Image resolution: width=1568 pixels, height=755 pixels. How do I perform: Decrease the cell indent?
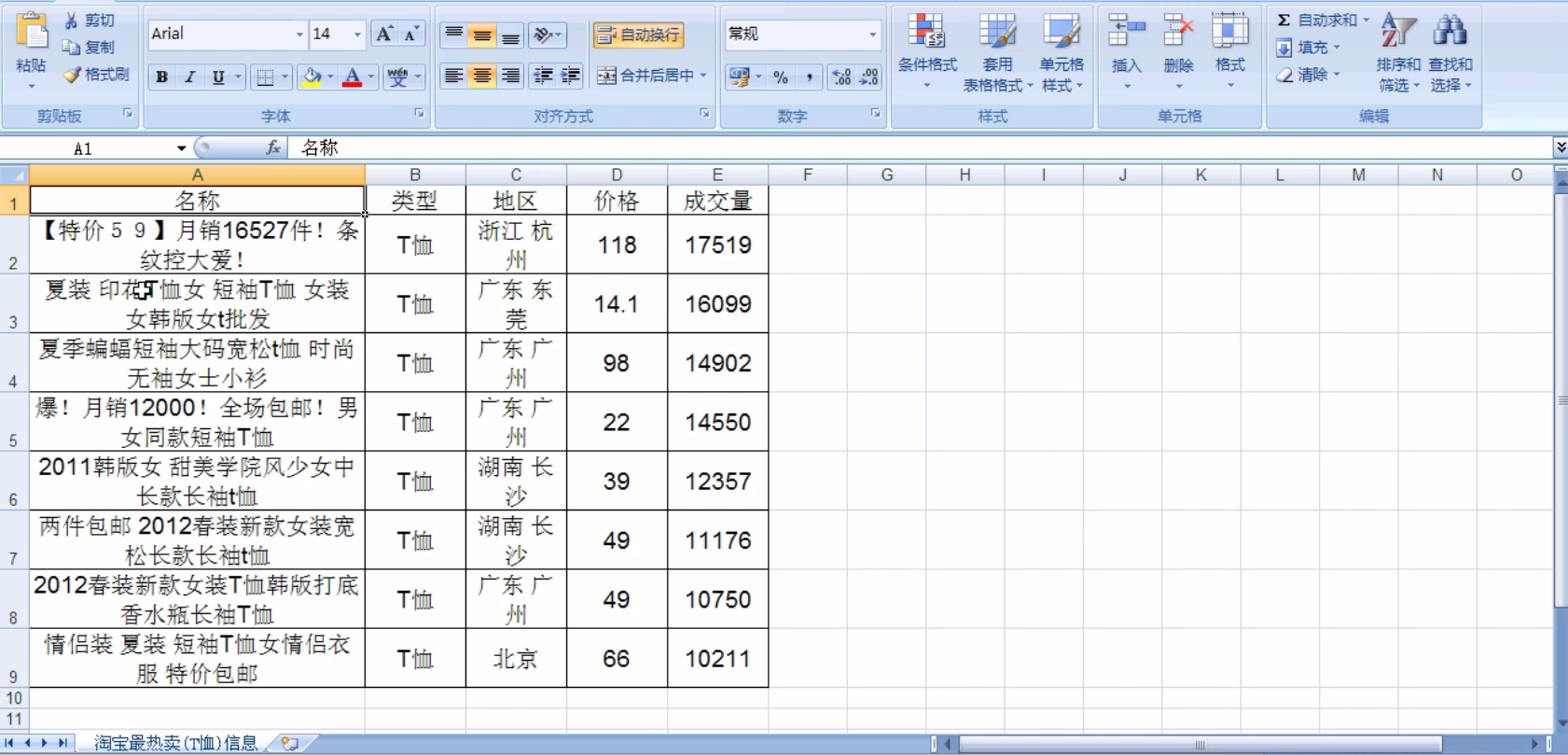[x=543, y=76]
